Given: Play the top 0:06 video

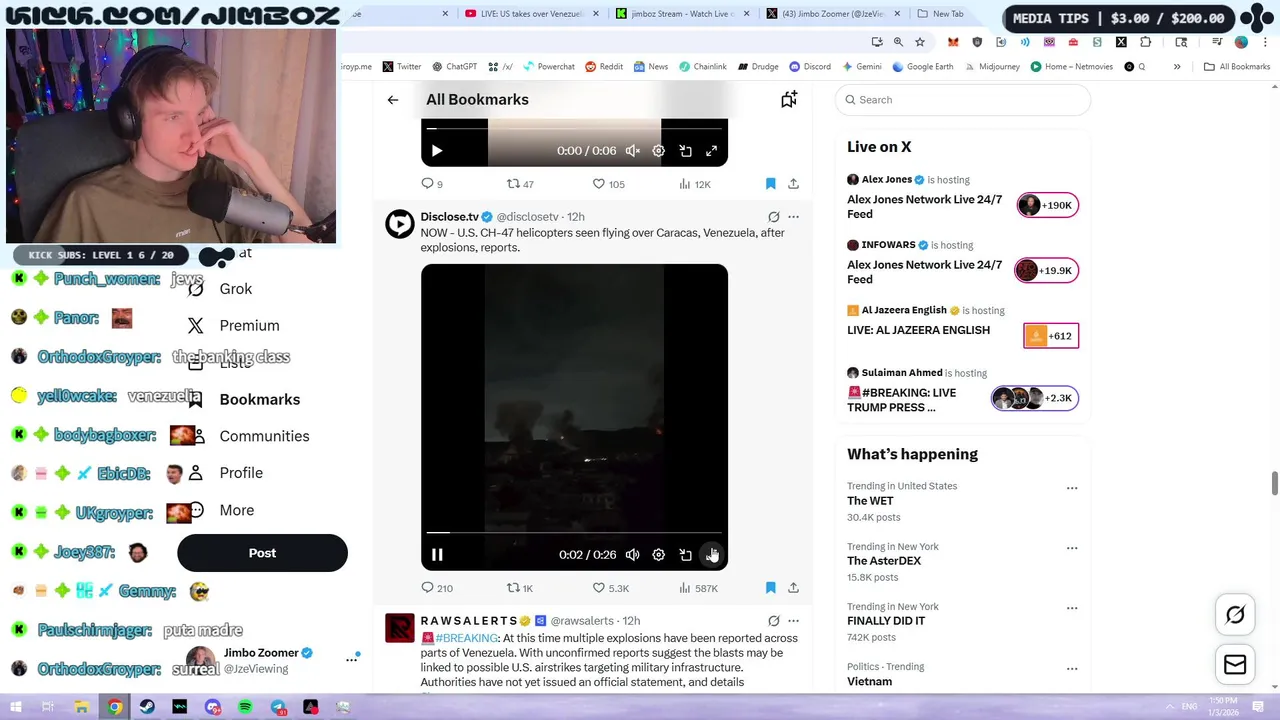Looking at the screenshot, I should click(437, 151).
